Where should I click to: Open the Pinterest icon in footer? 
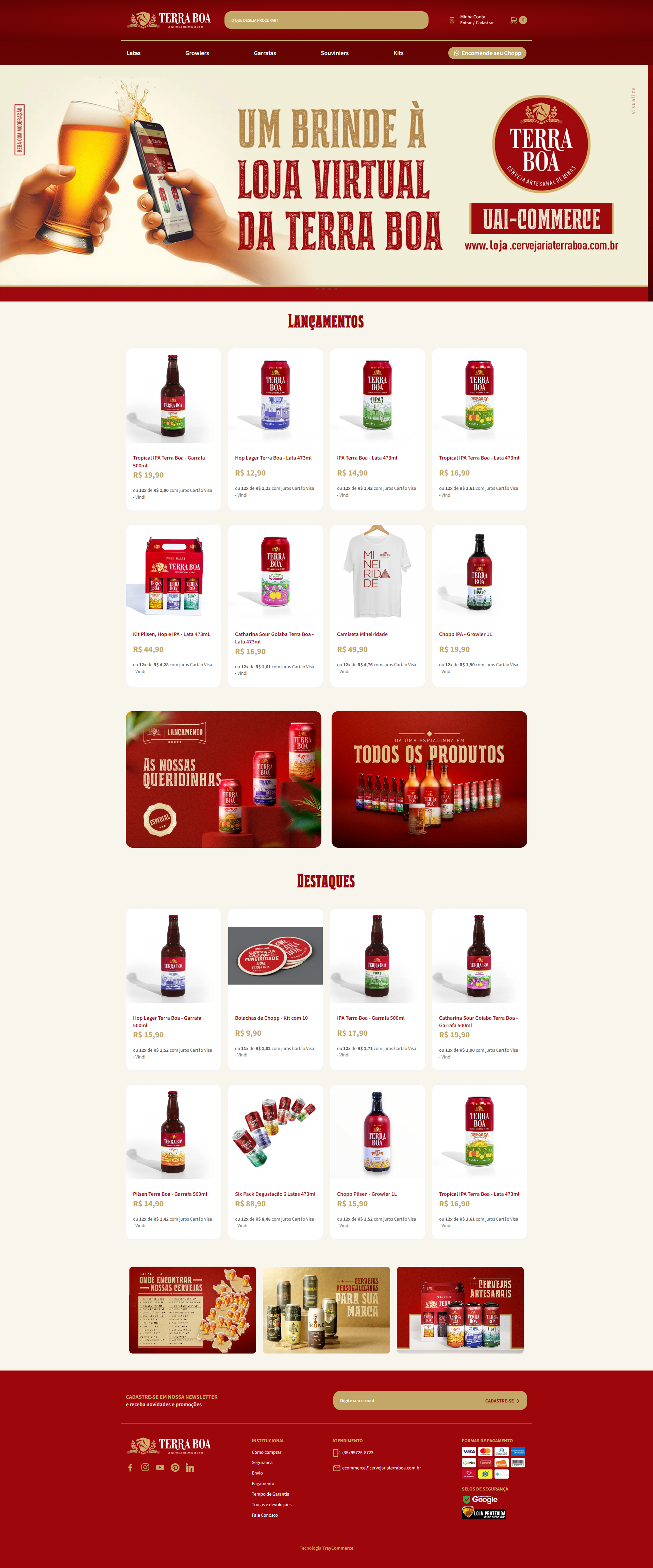175,1468
